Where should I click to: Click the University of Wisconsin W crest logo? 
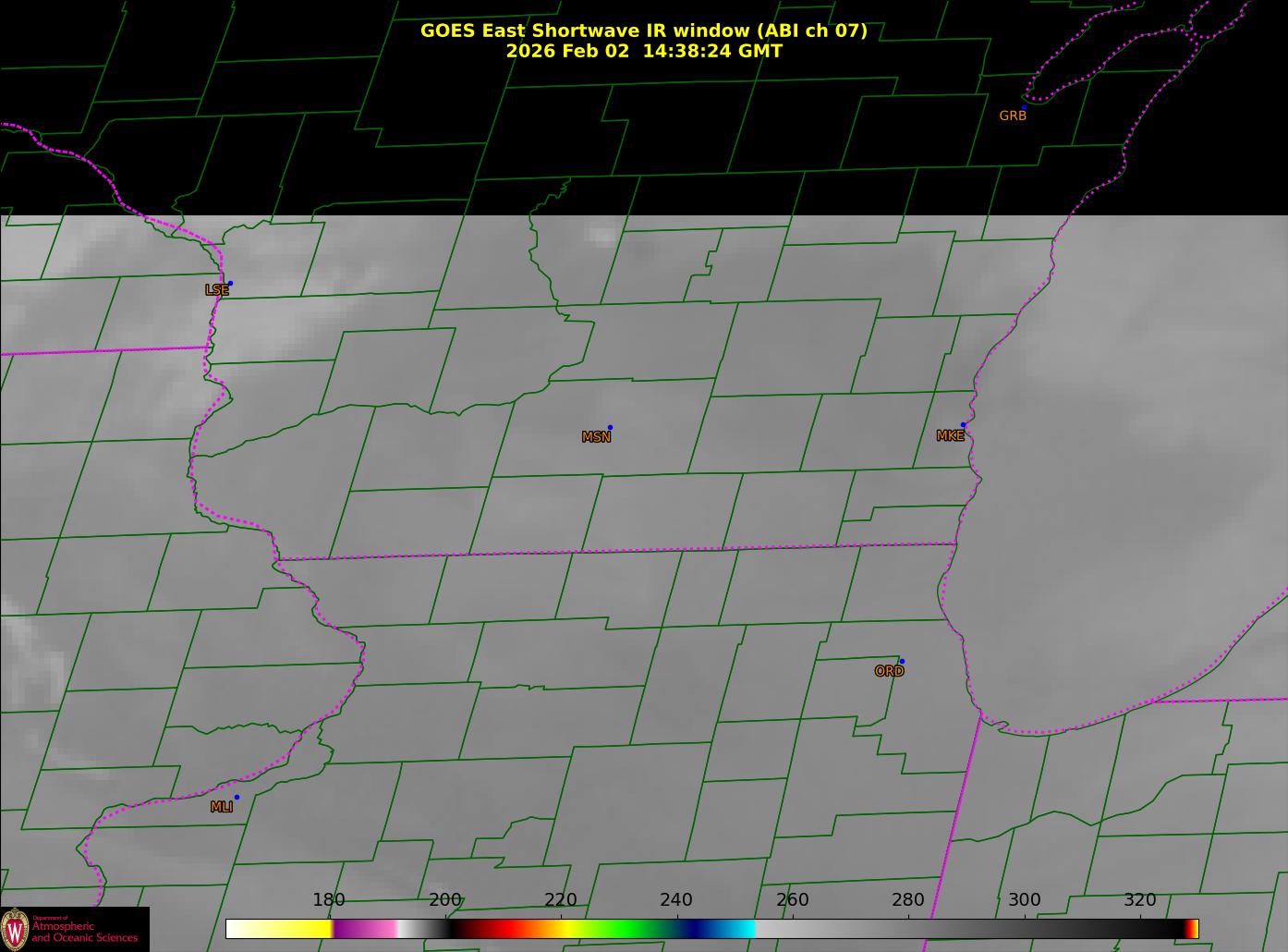click(x=15, y=929)
